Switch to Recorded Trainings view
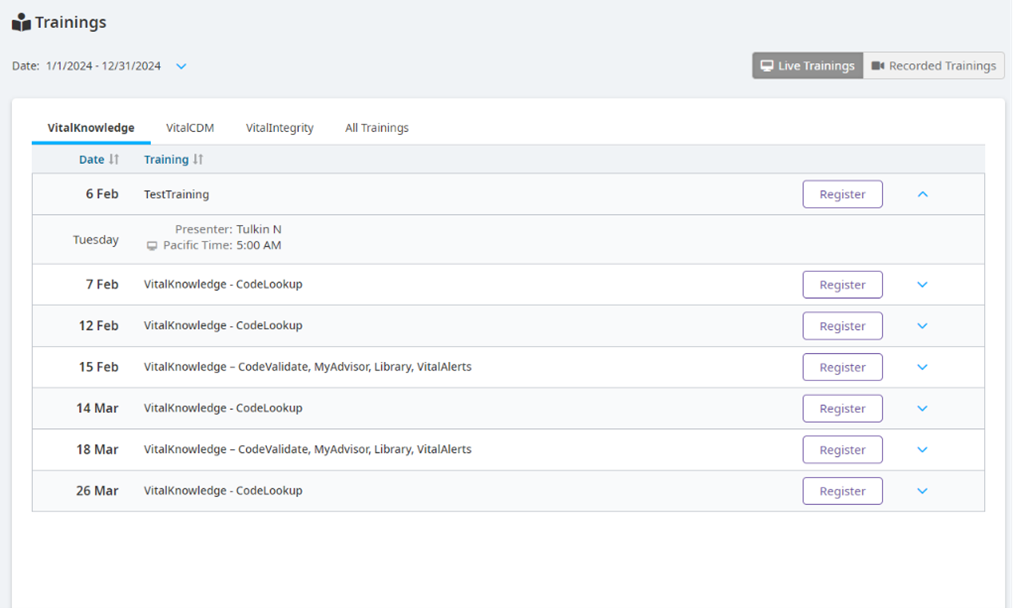The width and height of the screenshot is (1013, 608). pos(934,65)
